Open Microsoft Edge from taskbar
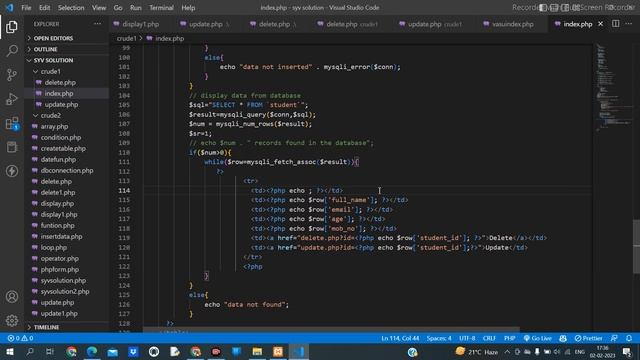640x360 pixels. (x=92, y=351)
